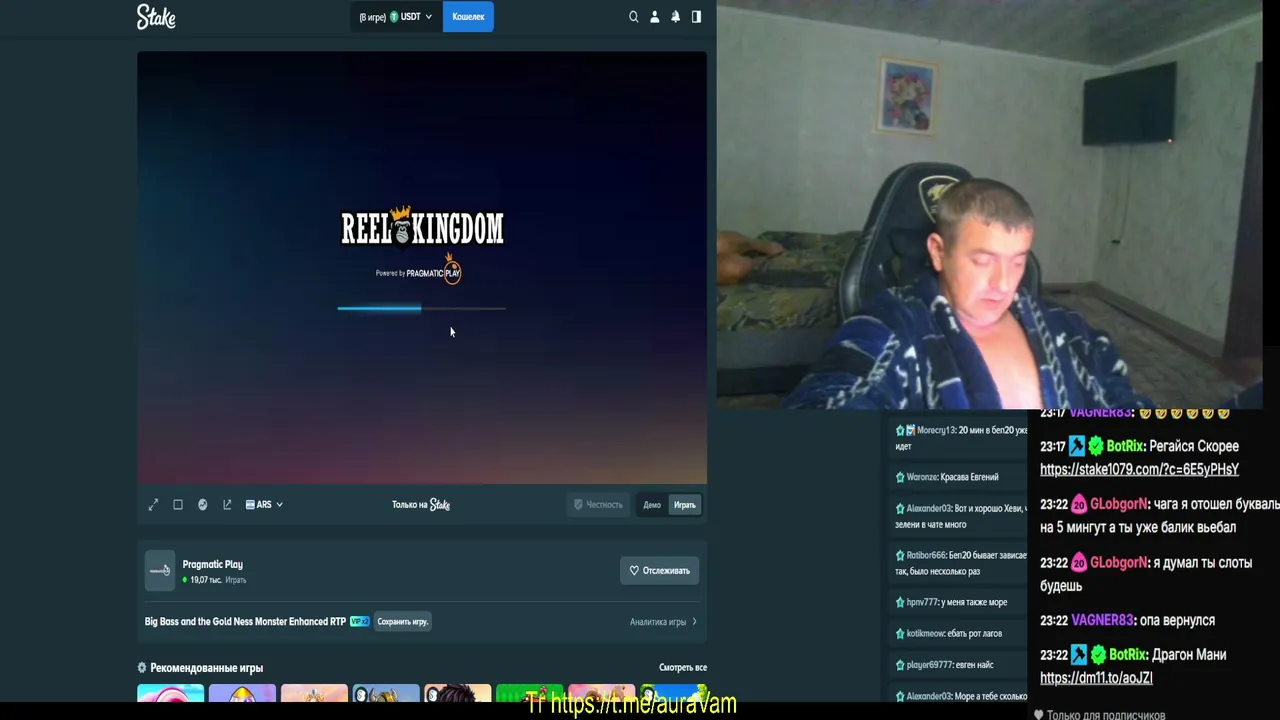
Task: Click the shield icon on the Честность button
Action: coord(578,505)
